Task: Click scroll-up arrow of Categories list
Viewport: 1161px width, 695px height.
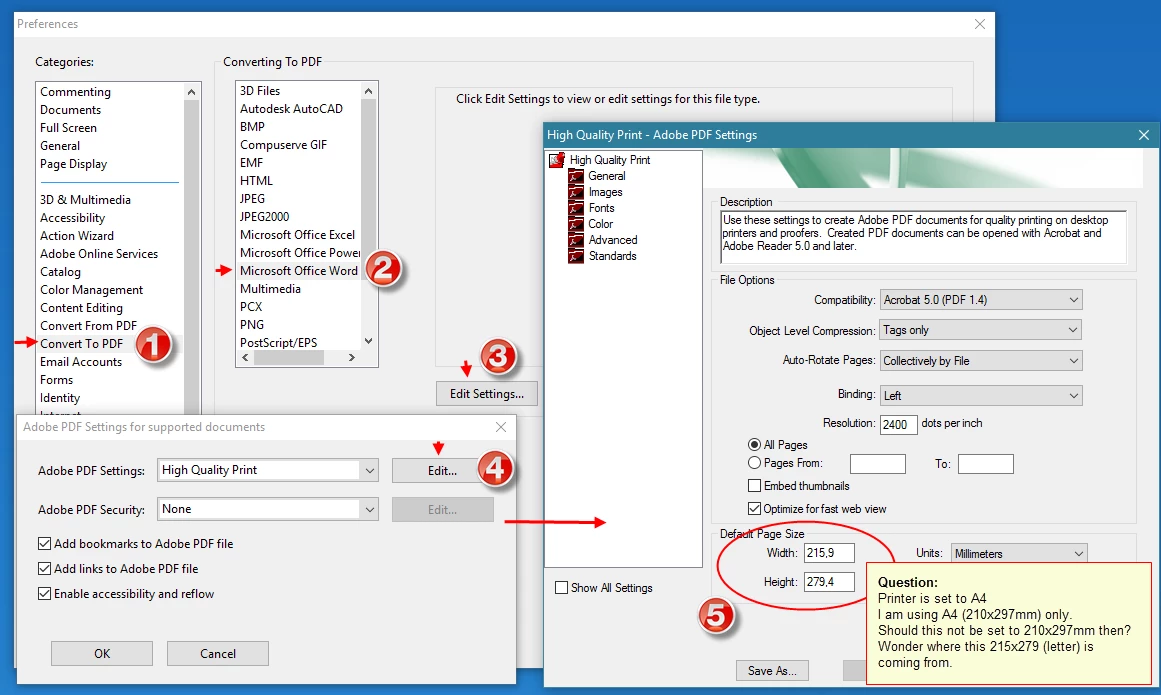Action: click(x=192, y=92)
